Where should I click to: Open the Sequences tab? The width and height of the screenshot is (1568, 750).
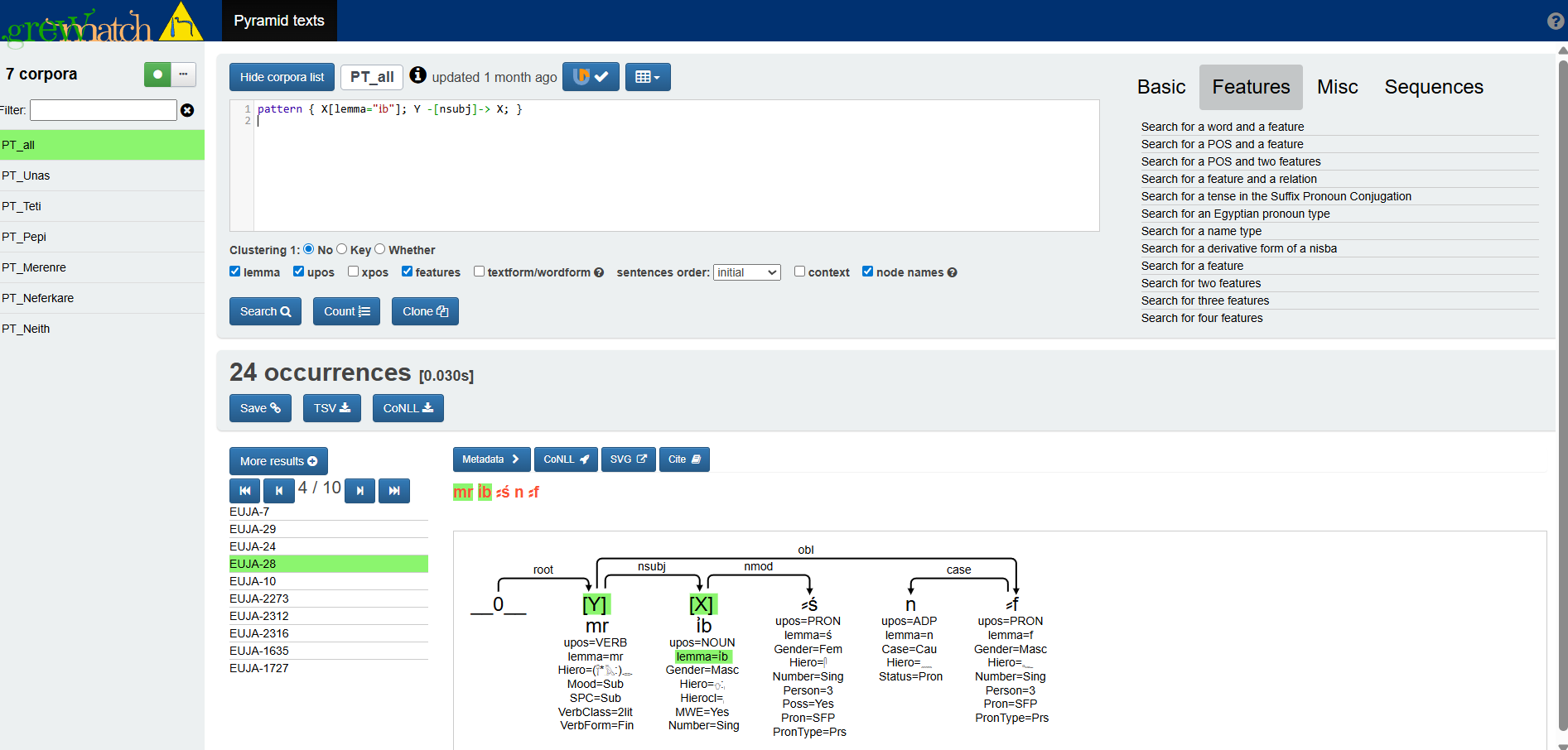click(1433, 87)
